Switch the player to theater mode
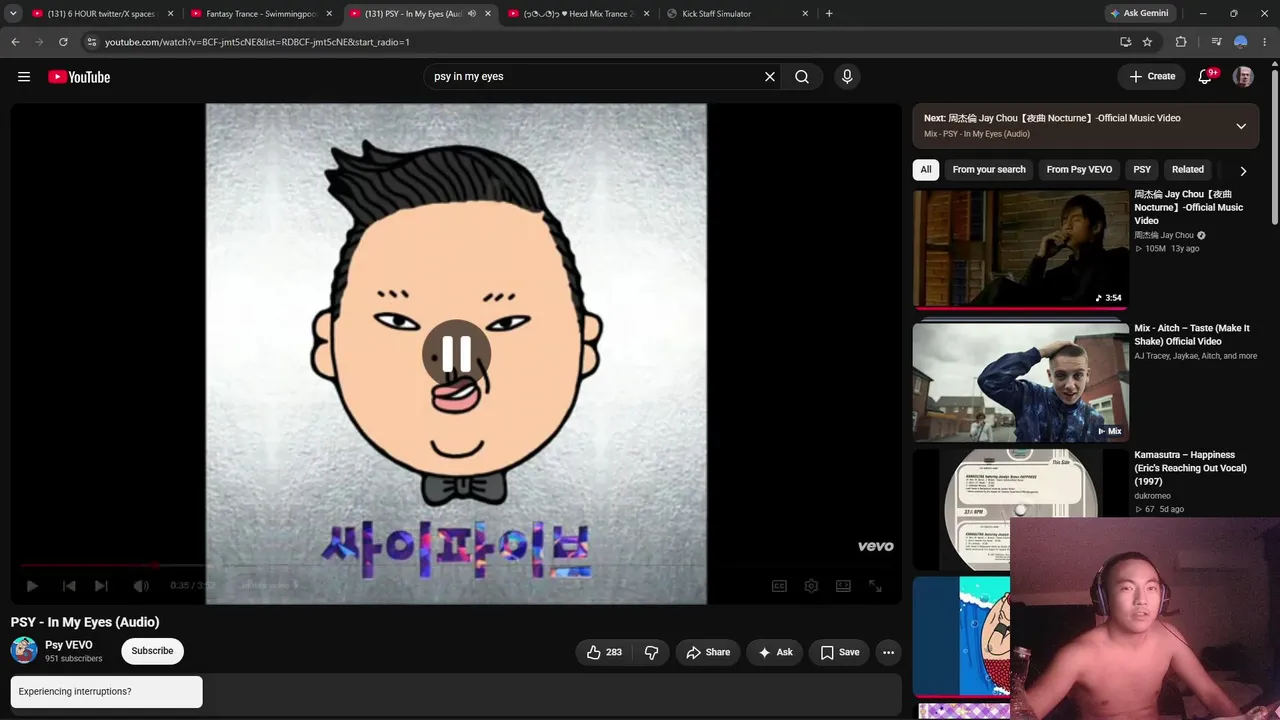The width and height of the screenshot is (1280, 720). (x=843, y=586)
